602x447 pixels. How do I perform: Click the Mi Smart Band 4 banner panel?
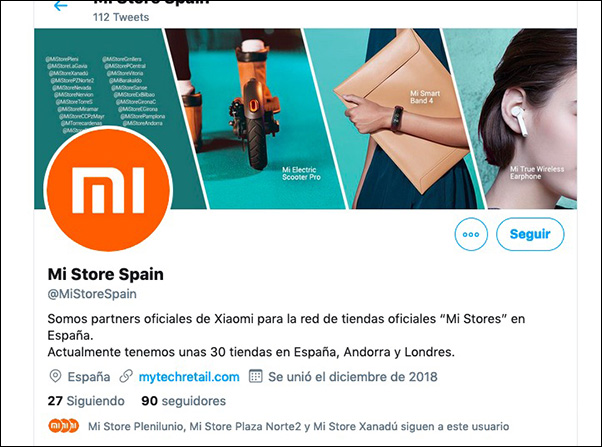tap(395, 119)
